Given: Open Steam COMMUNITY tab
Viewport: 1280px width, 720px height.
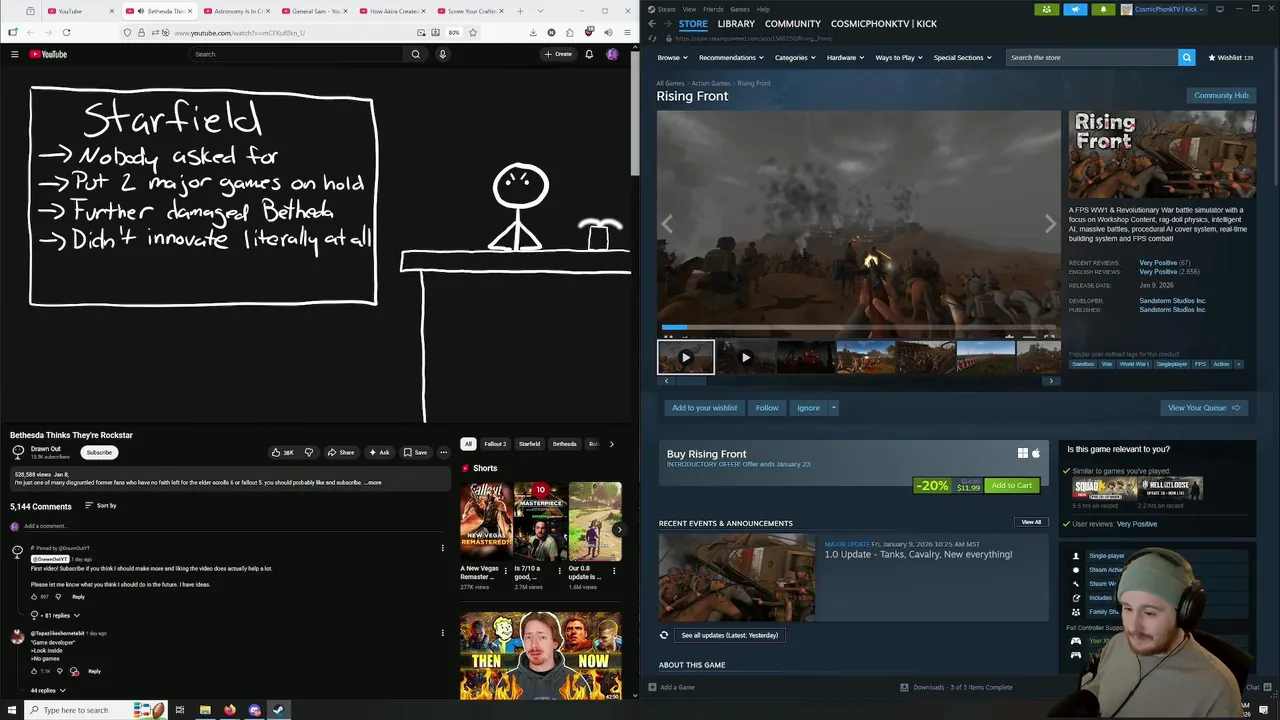Looking at the screenshot, I should tap(793, 24).
